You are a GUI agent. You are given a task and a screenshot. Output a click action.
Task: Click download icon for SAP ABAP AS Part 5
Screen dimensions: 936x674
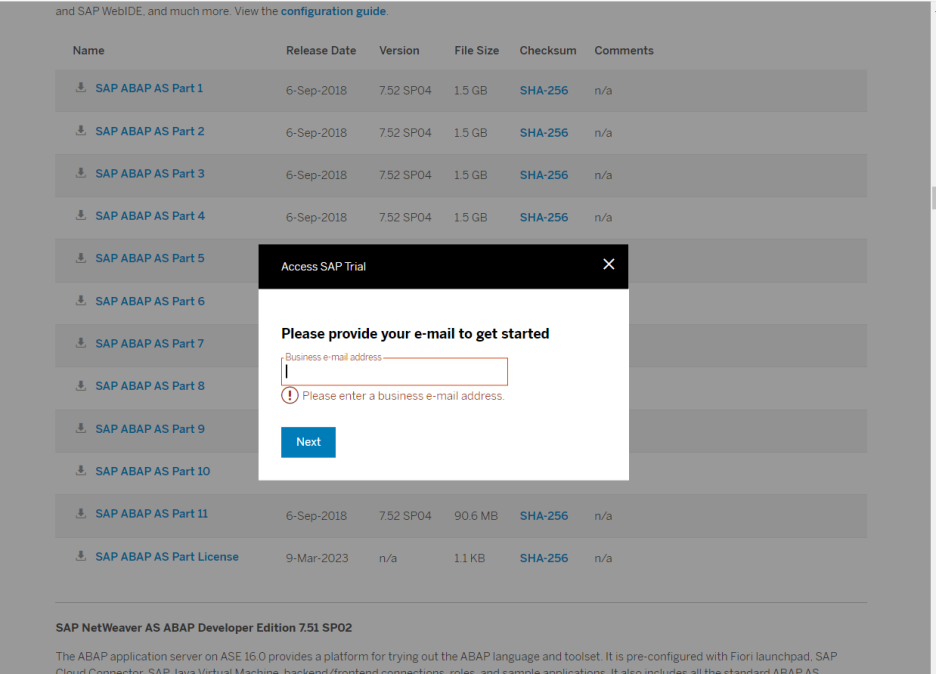pos(81,258)
